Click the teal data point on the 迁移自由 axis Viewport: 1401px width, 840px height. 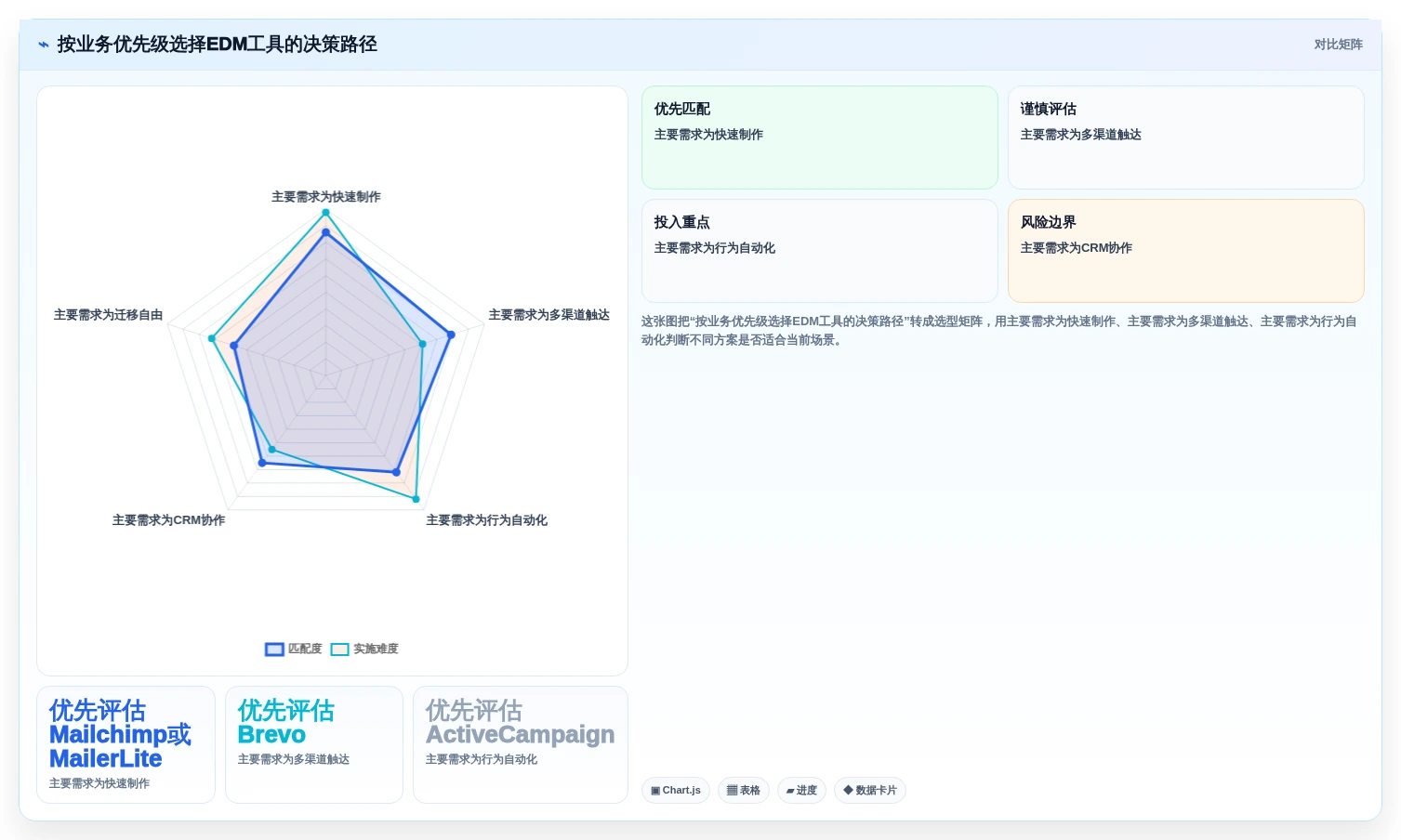(x=212, y=338)
